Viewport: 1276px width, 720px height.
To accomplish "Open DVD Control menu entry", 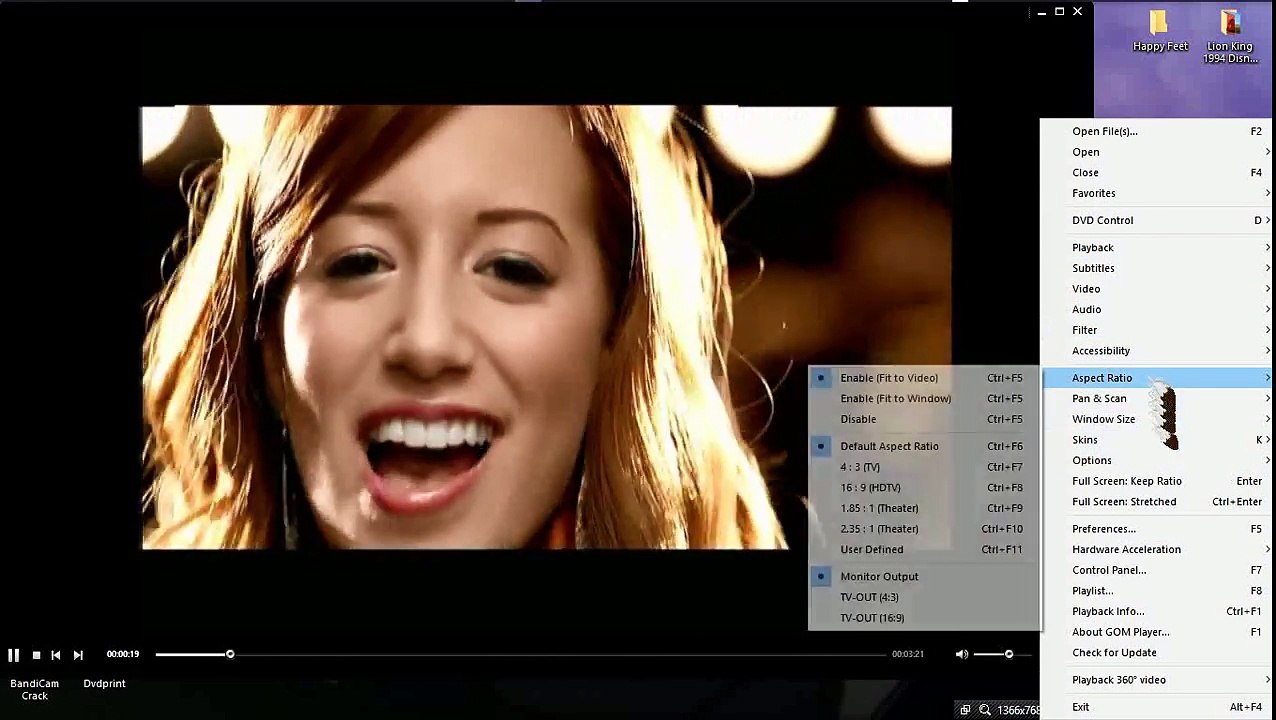I will [1158, 220].
